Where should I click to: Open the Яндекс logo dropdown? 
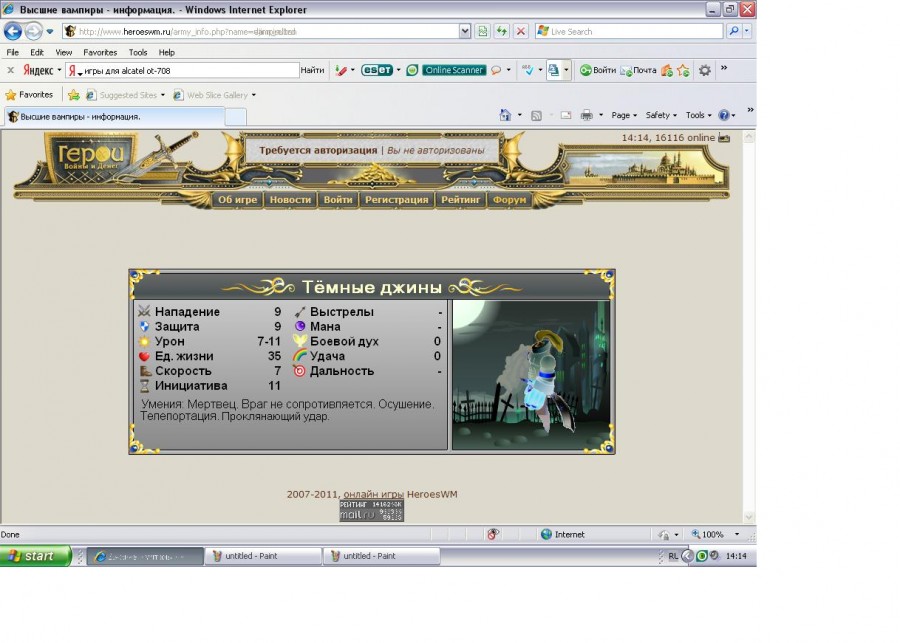(x=42, y=70)
